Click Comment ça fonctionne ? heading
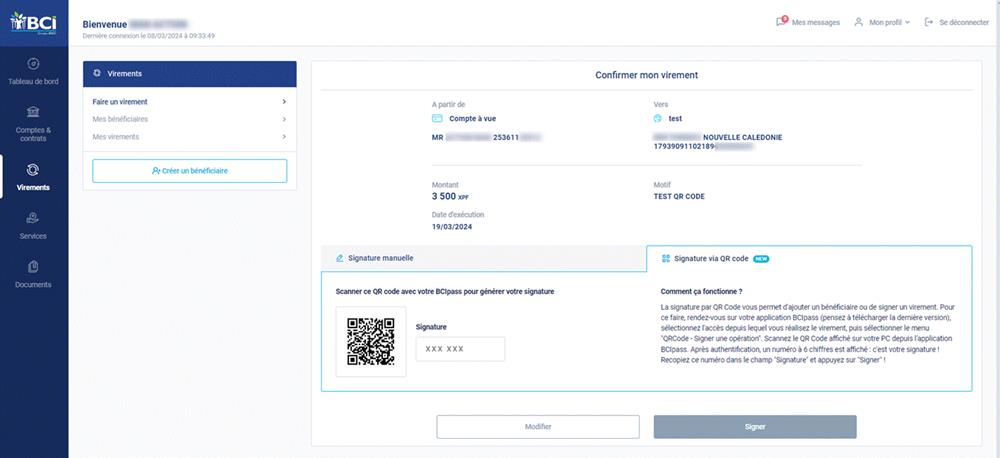Image resolution: width=1000 pixels, height=458 pixels. click(701, 292)
